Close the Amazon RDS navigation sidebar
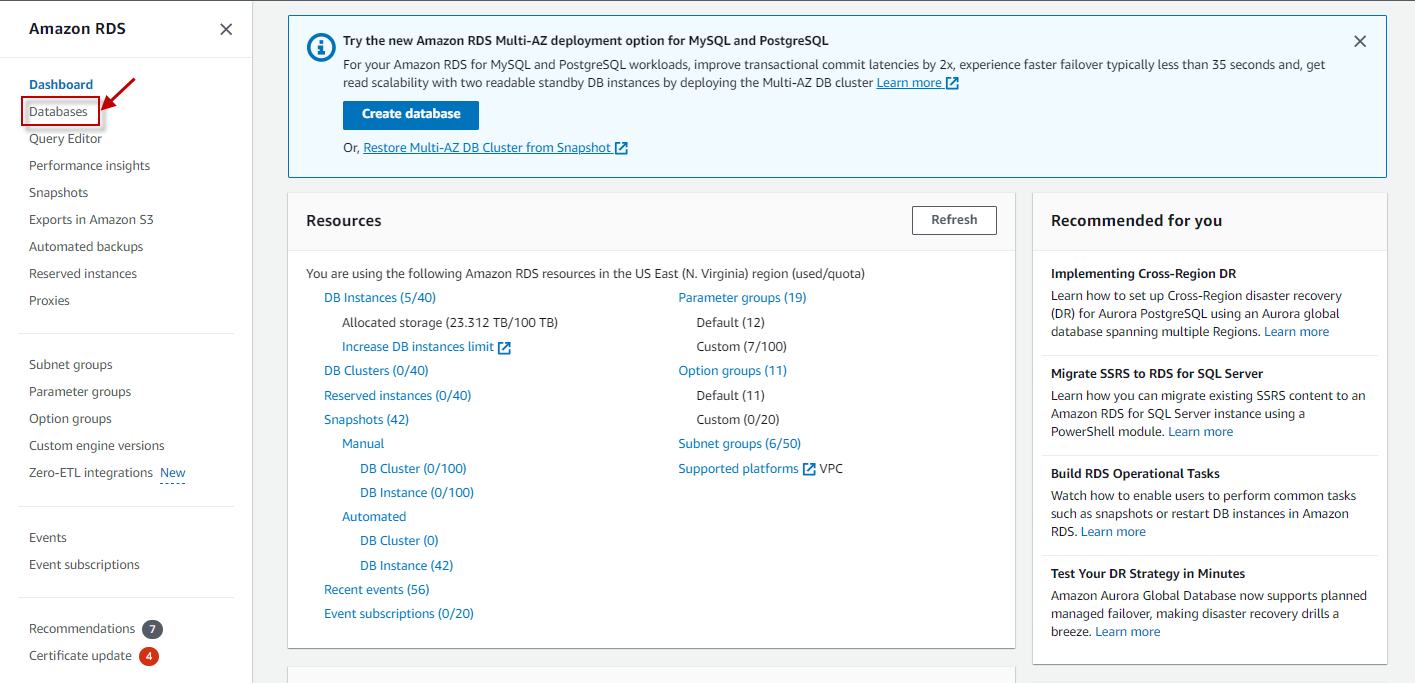The image size is (1415, 683). pos(226,29)
